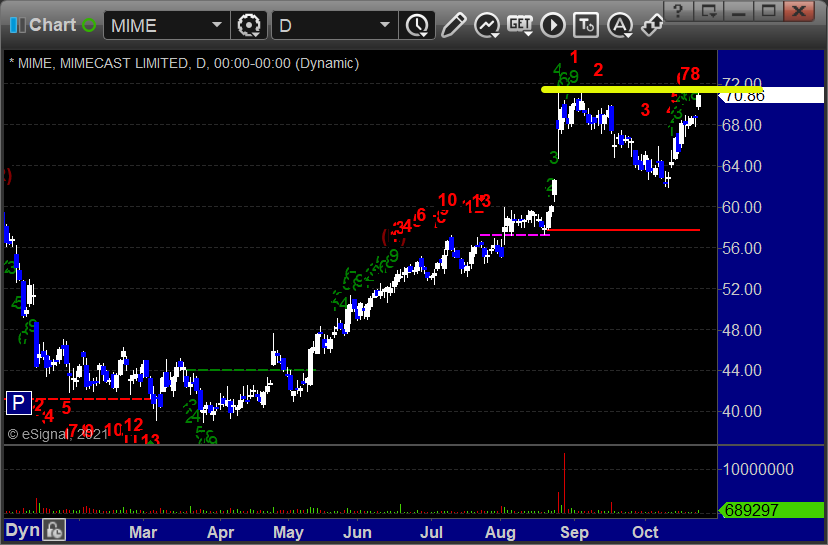Click the green symbol link circle
The image size is (828, 545).
point(89,25)
